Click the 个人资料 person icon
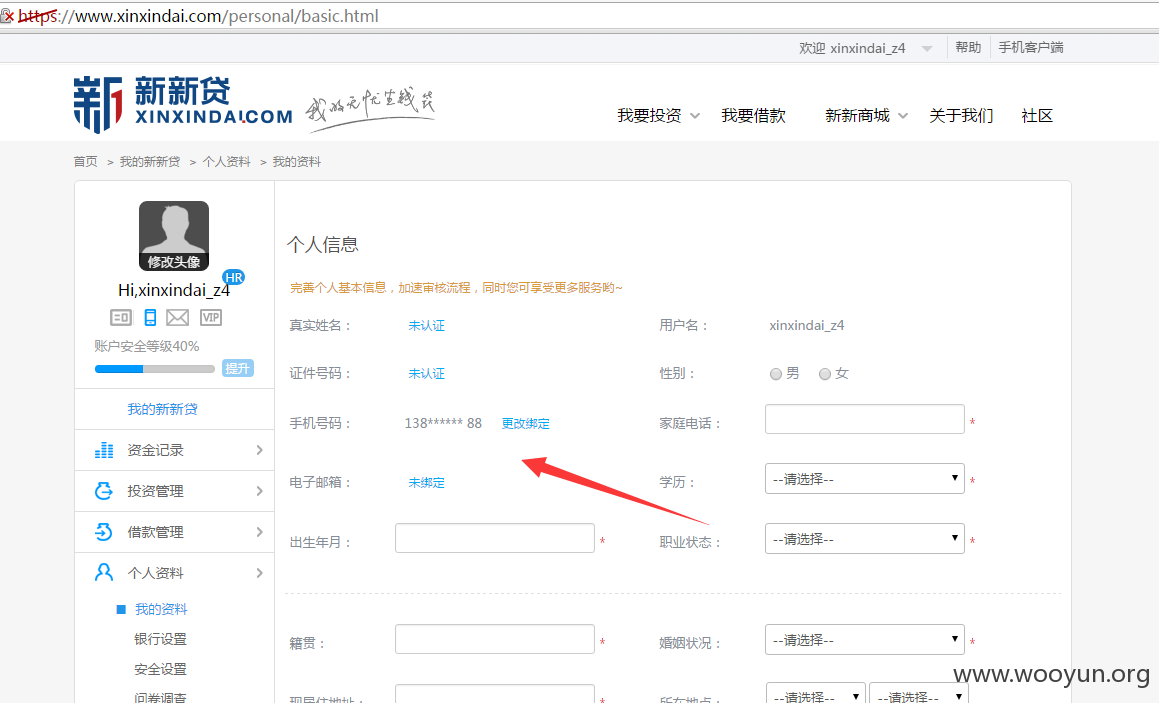 pos(104,573)
